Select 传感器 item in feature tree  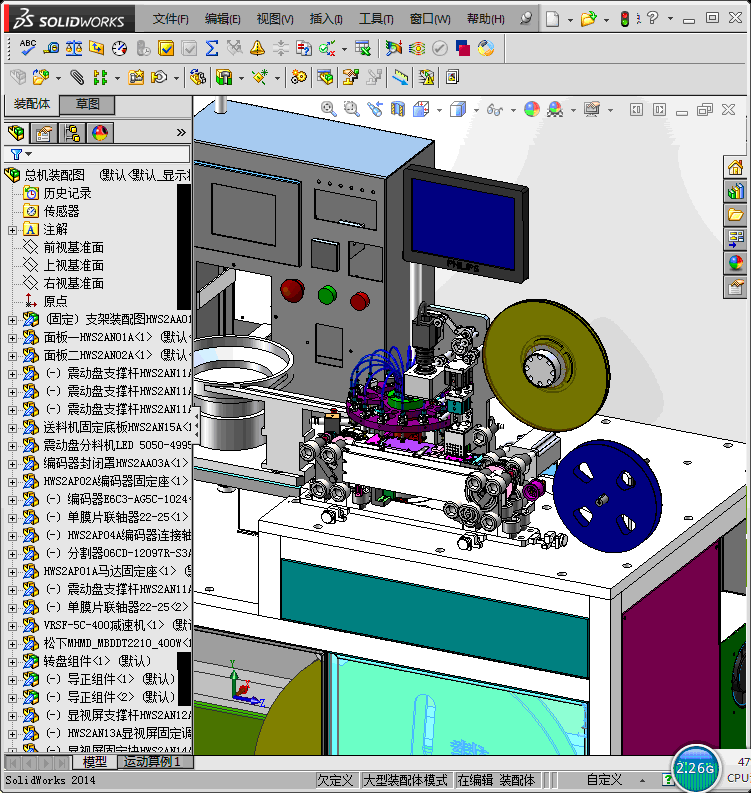pyautogui.click(x=61, y=211)
